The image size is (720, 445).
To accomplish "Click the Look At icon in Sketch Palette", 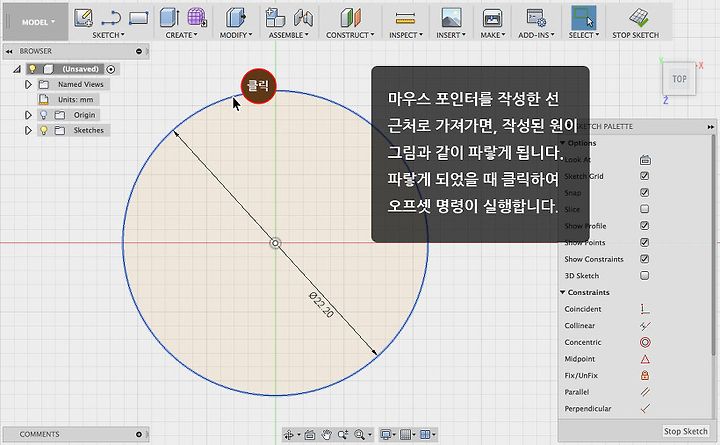I will click(x=645, y=160).
